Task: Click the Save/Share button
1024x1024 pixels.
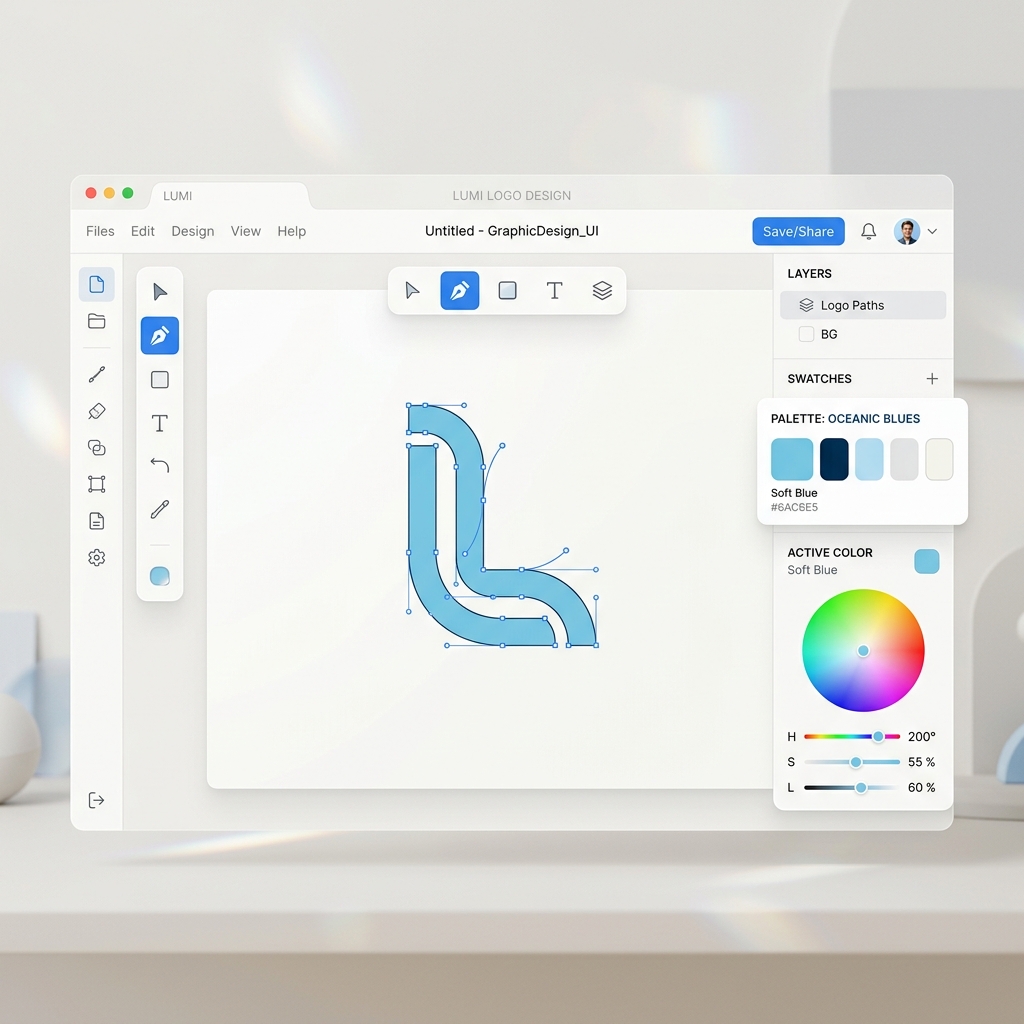Action: 798,231
